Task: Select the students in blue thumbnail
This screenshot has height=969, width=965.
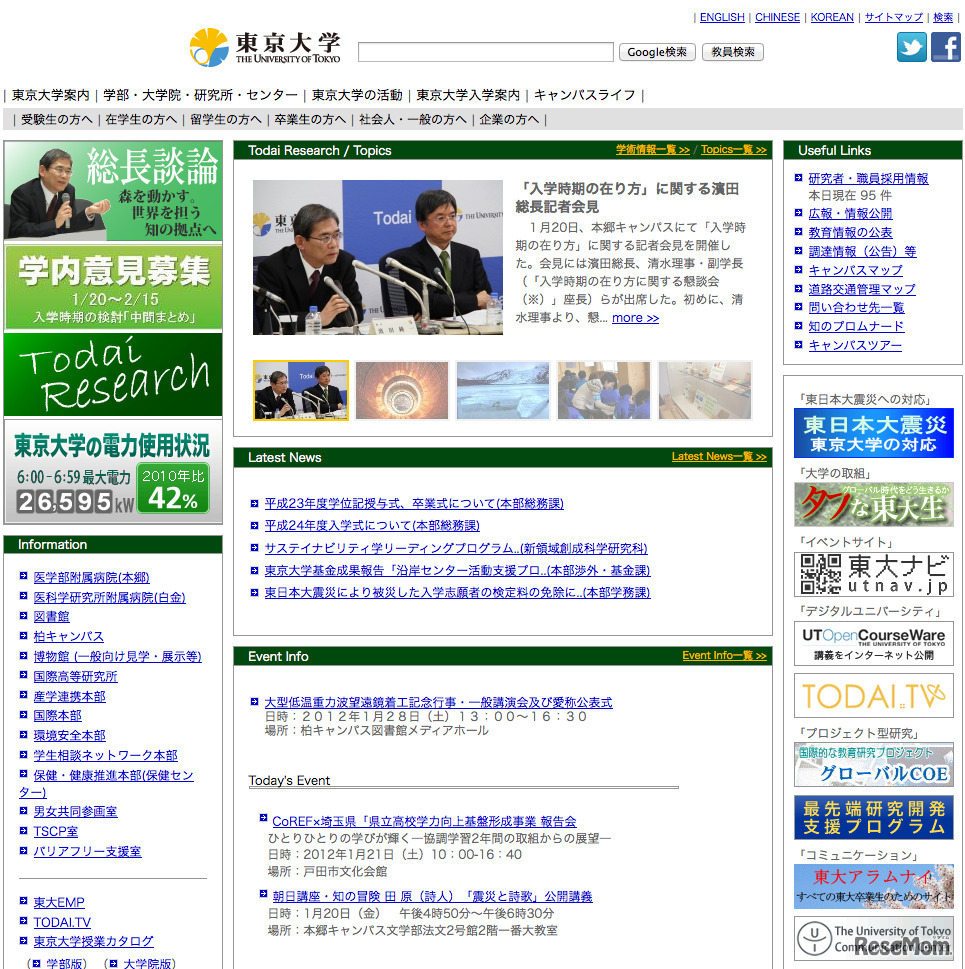Action: pos(604,391)
